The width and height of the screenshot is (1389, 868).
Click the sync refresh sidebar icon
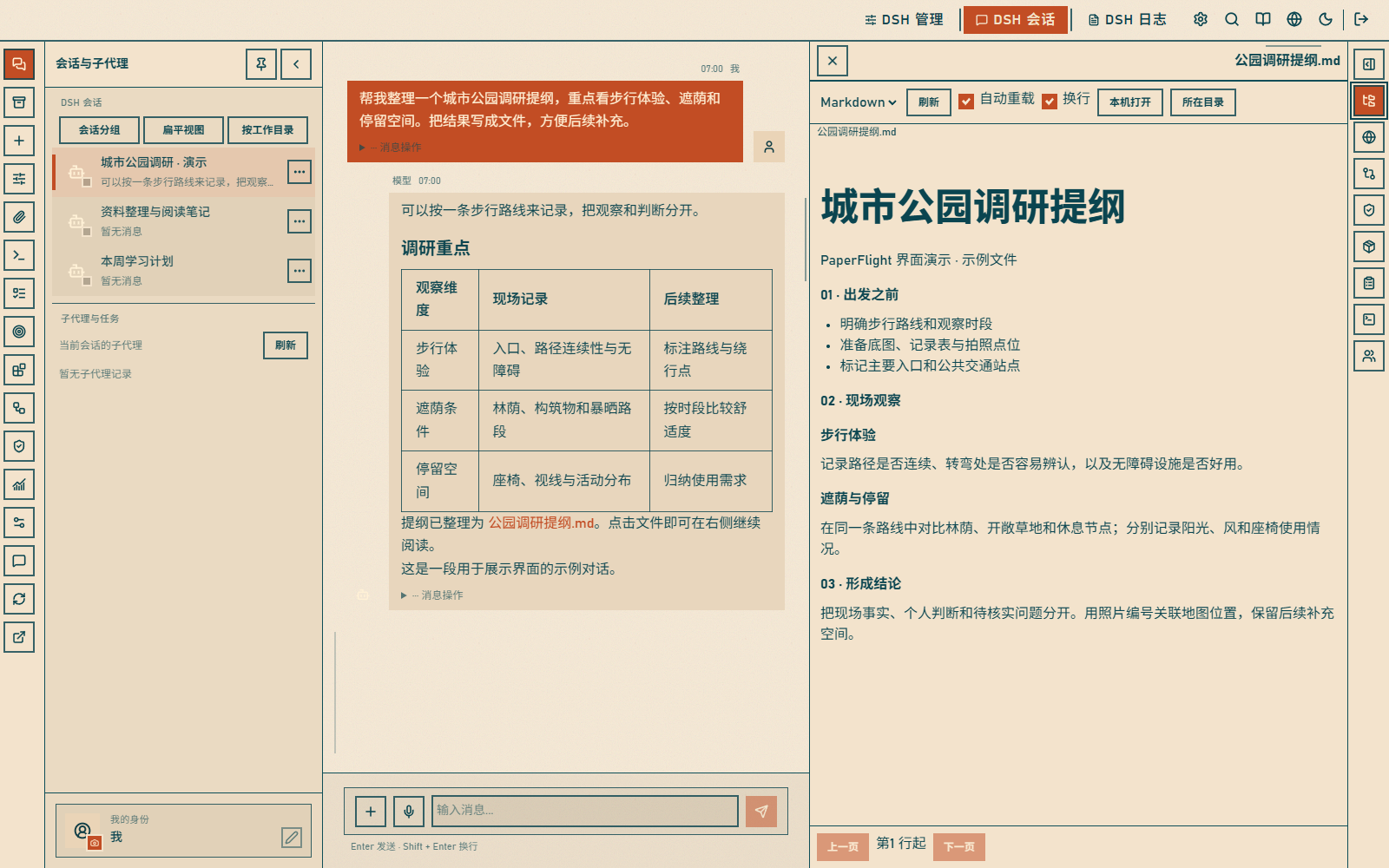tap(19, 599)
